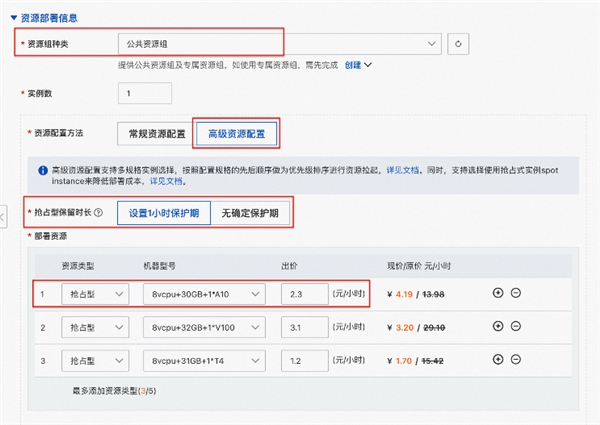The image size is (600, 425).
Task: Click remove icon in row 1 (A10)
Action: click(516, 293)
